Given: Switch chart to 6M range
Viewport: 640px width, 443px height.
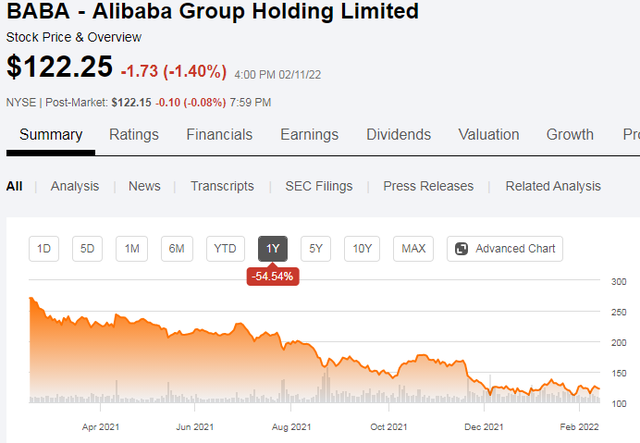Looking at the screenshot, I should click(177, 249).
